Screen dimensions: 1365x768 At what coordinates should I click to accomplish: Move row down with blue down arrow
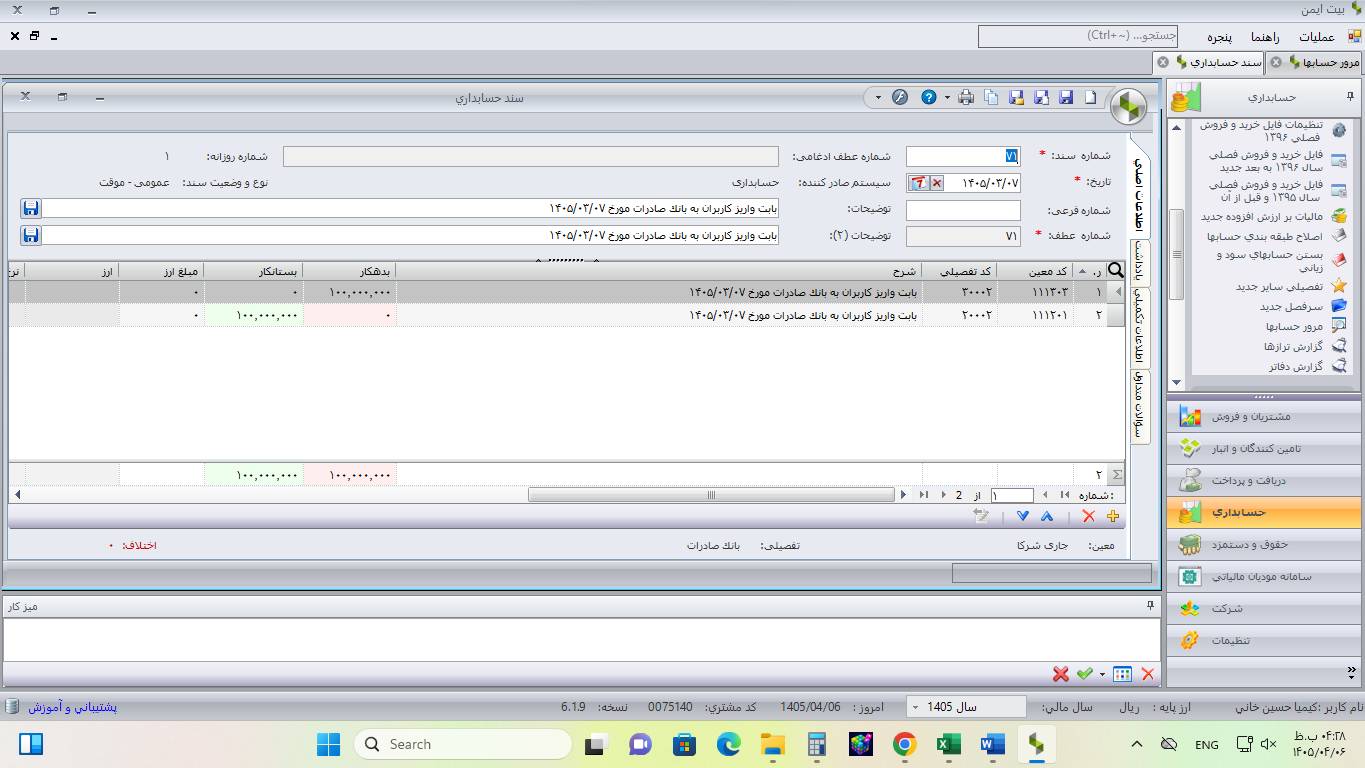pos(1022,516)
